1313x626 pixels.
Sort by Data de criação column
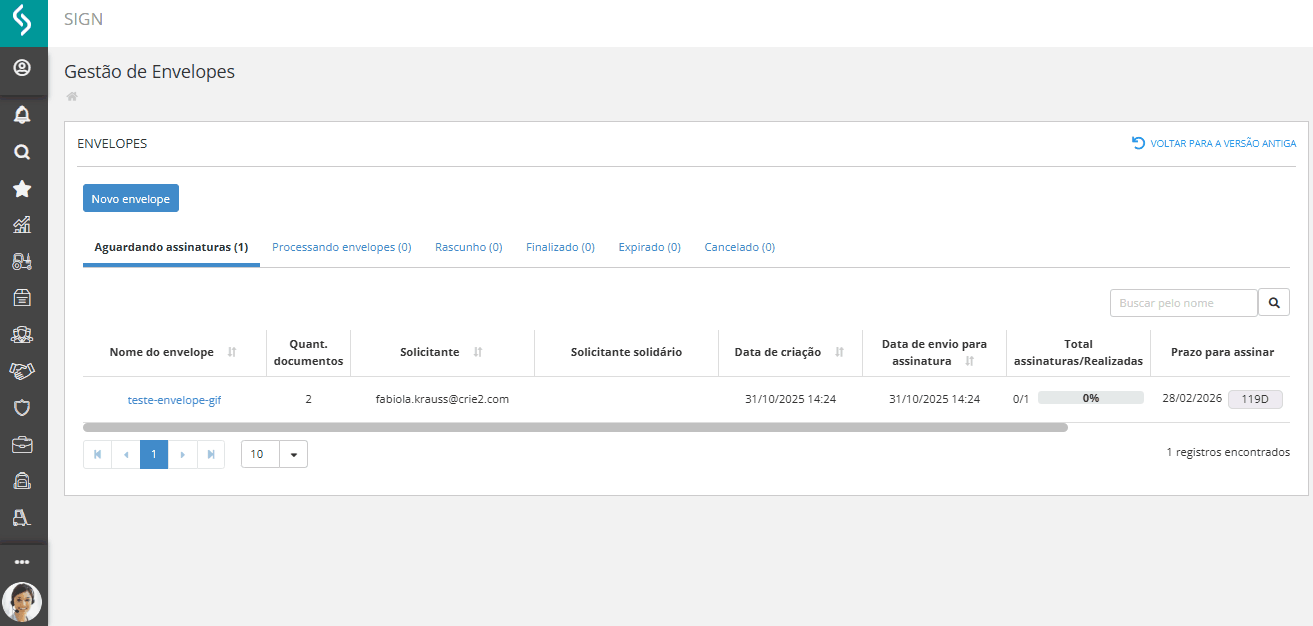(x=839, y=352)
